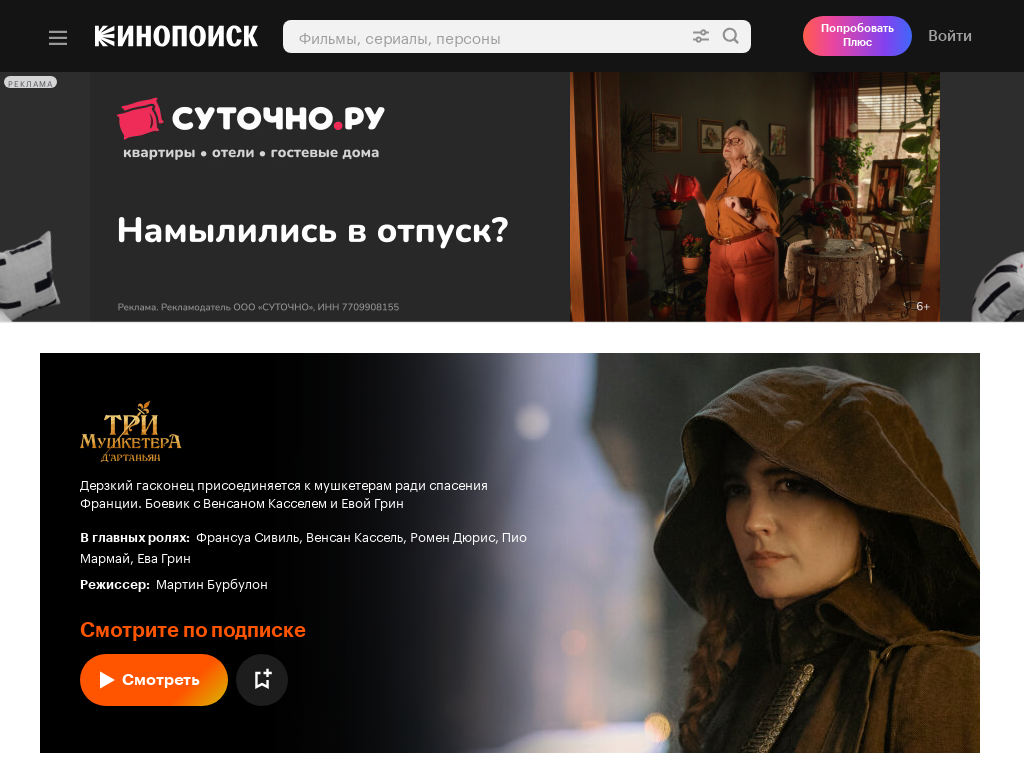Click the film description about гасконец
1024x768 pixels.
coord(283,494)
